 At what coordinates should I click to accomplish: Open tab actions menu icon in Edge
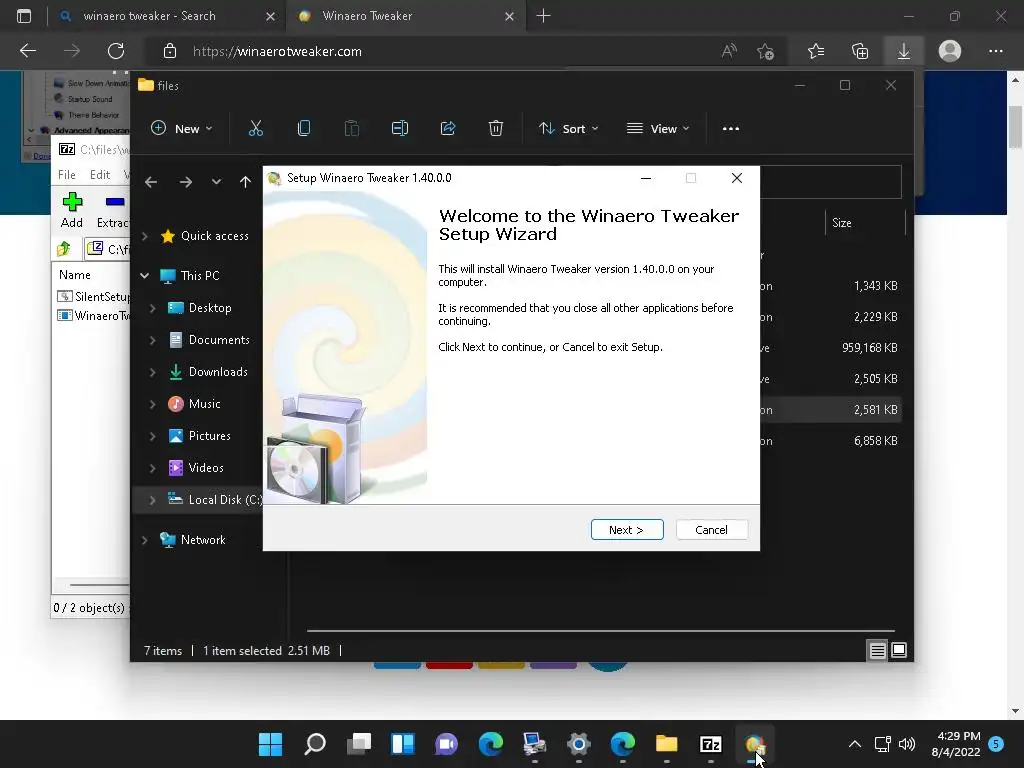pos(24,16)
